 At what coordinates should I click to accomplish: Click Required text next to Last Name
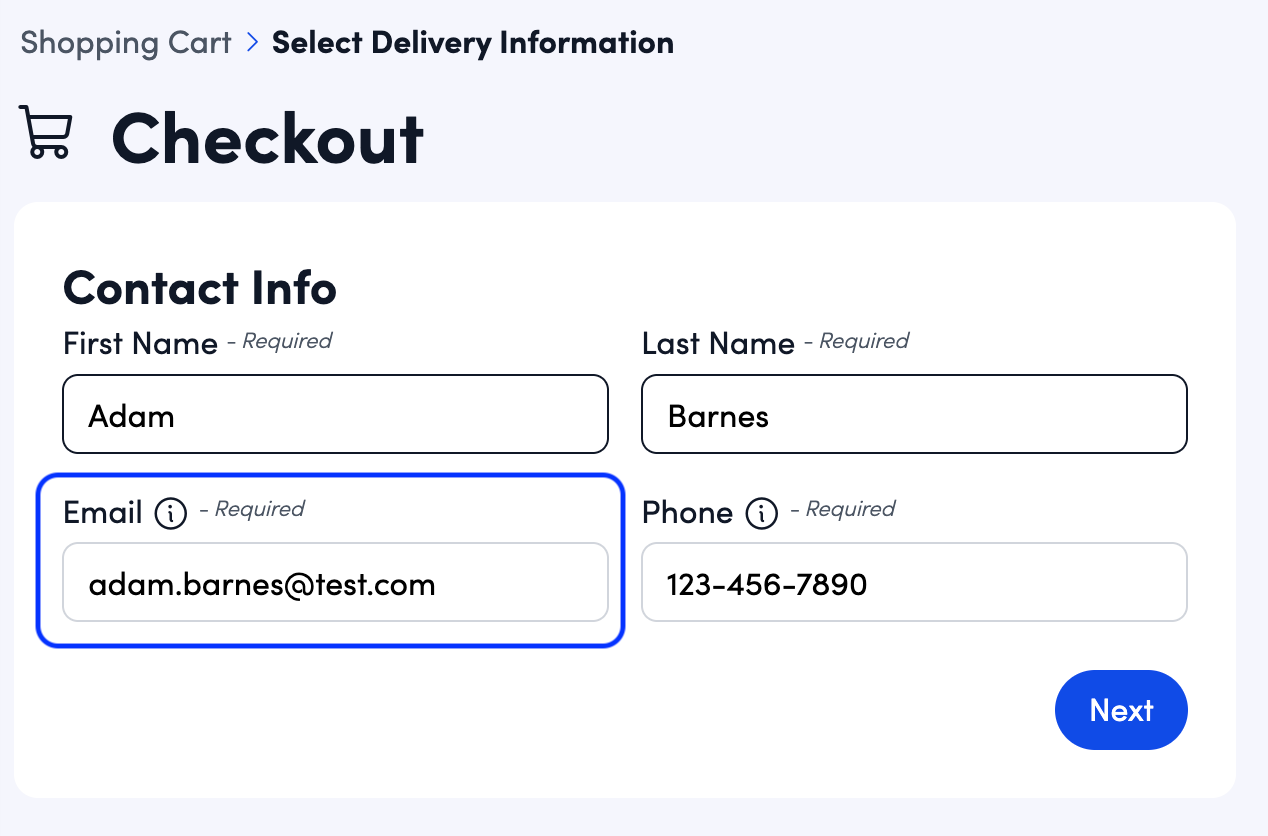863,342
